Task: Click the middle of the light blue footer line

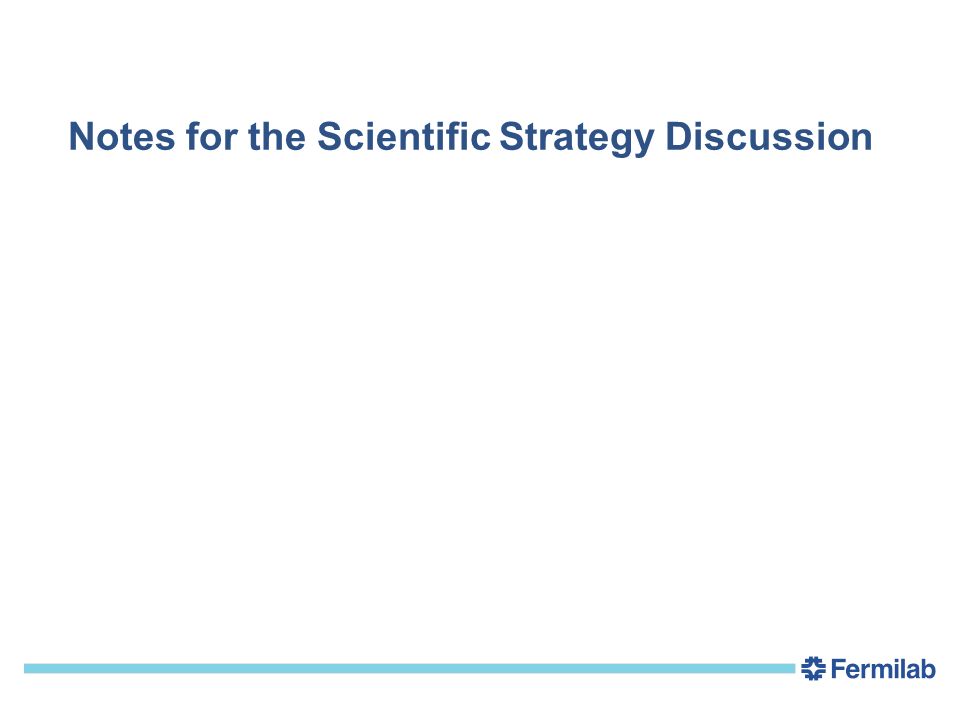Action: coord(409,669)
